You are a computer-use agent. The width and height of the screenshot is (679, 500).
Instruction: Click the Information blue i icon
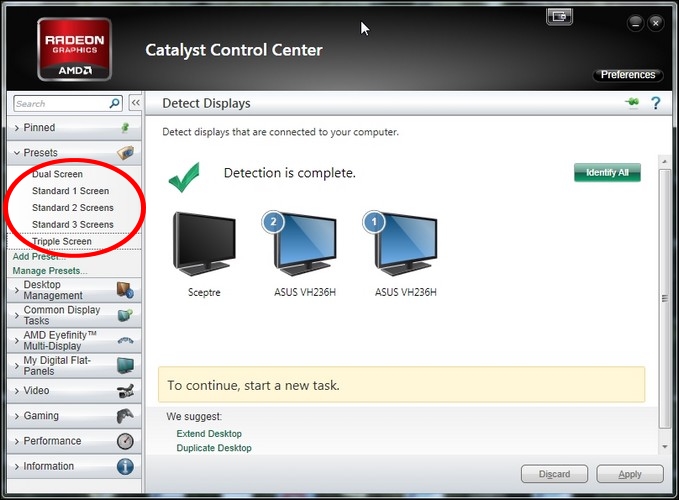125,466
